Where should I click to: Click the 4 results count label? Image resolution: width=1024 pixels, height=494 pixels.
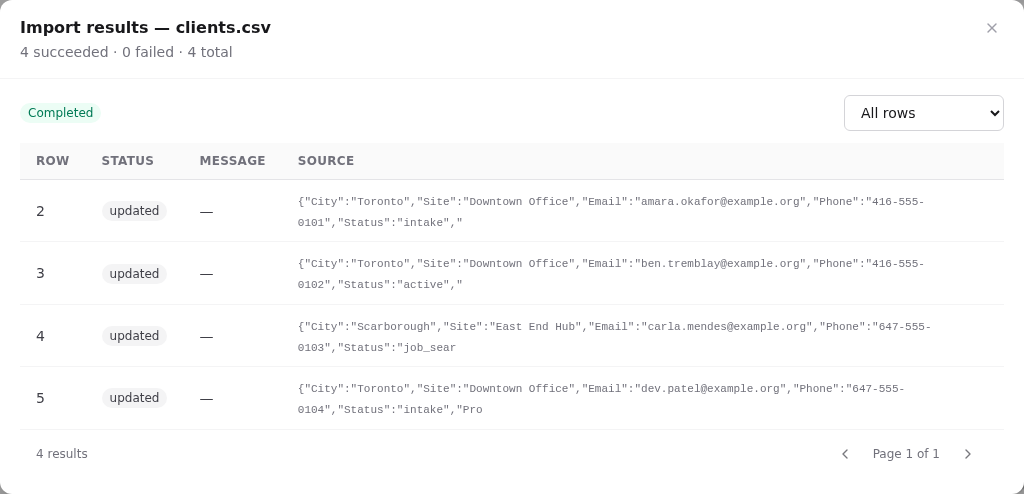[62, 454]
